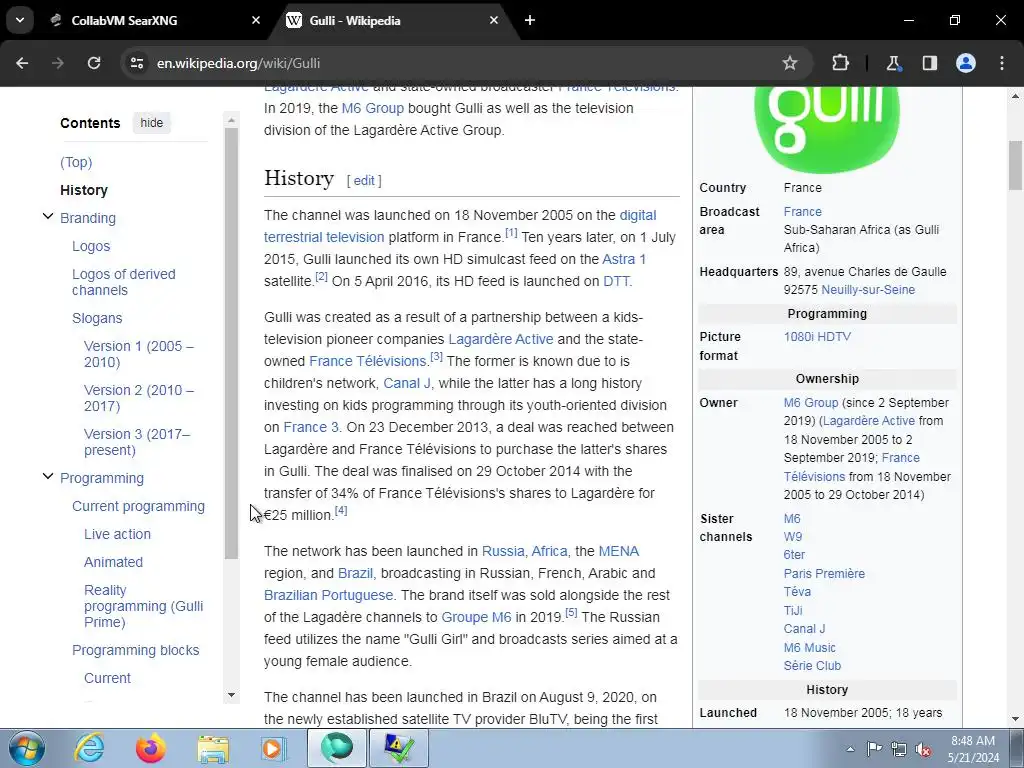
Task: Open Série Club sister channel link
Action: pyautogui.click(x=812, y=666)
